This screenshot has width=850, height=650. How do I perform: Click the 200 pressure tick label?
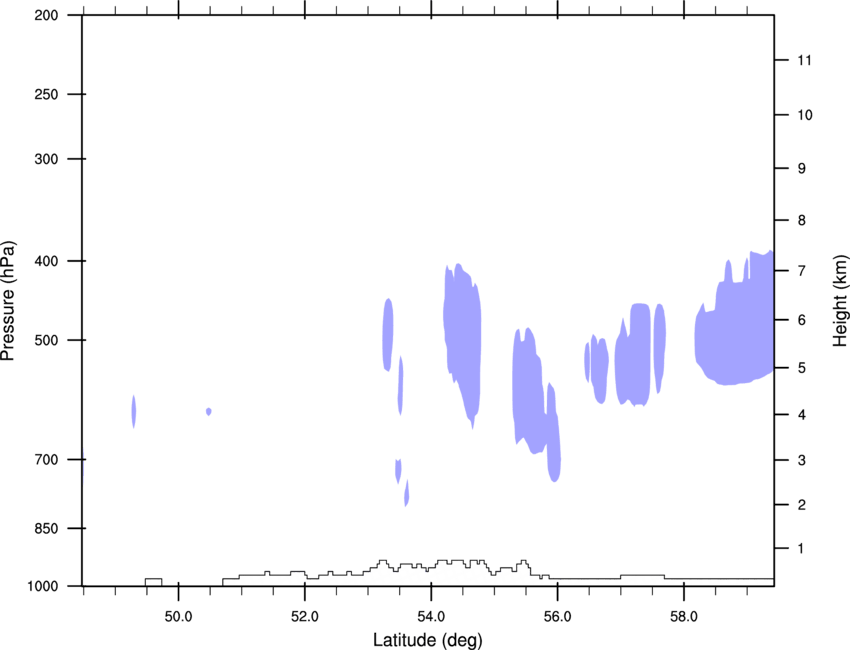click(x=46, y=15)
